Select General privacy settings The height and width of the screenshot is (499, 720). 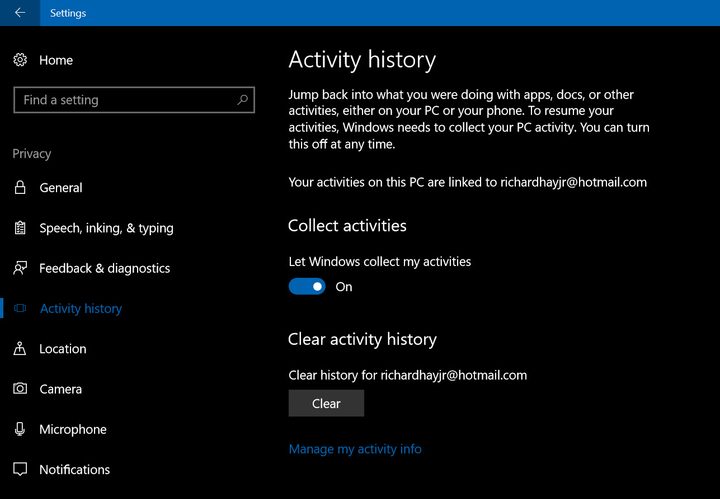click(61, 187)
